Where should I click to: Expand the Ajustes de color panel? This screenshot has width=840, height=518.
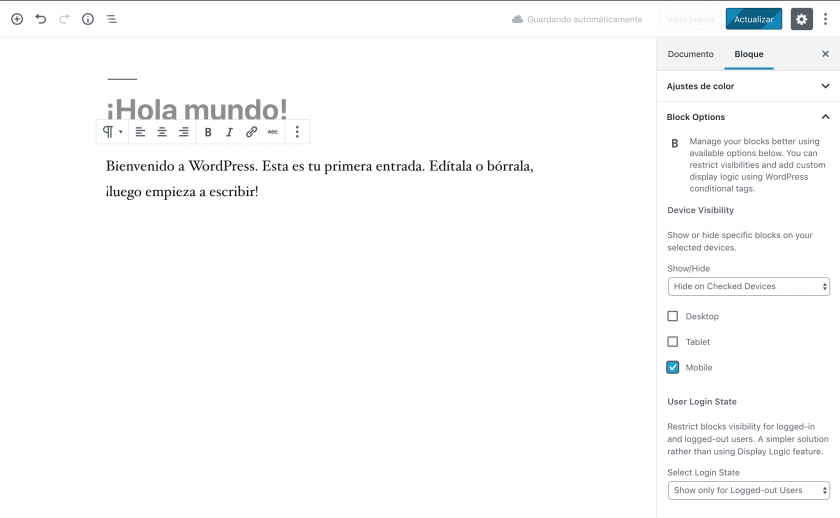pyautogui.click(x=747, y=87)
